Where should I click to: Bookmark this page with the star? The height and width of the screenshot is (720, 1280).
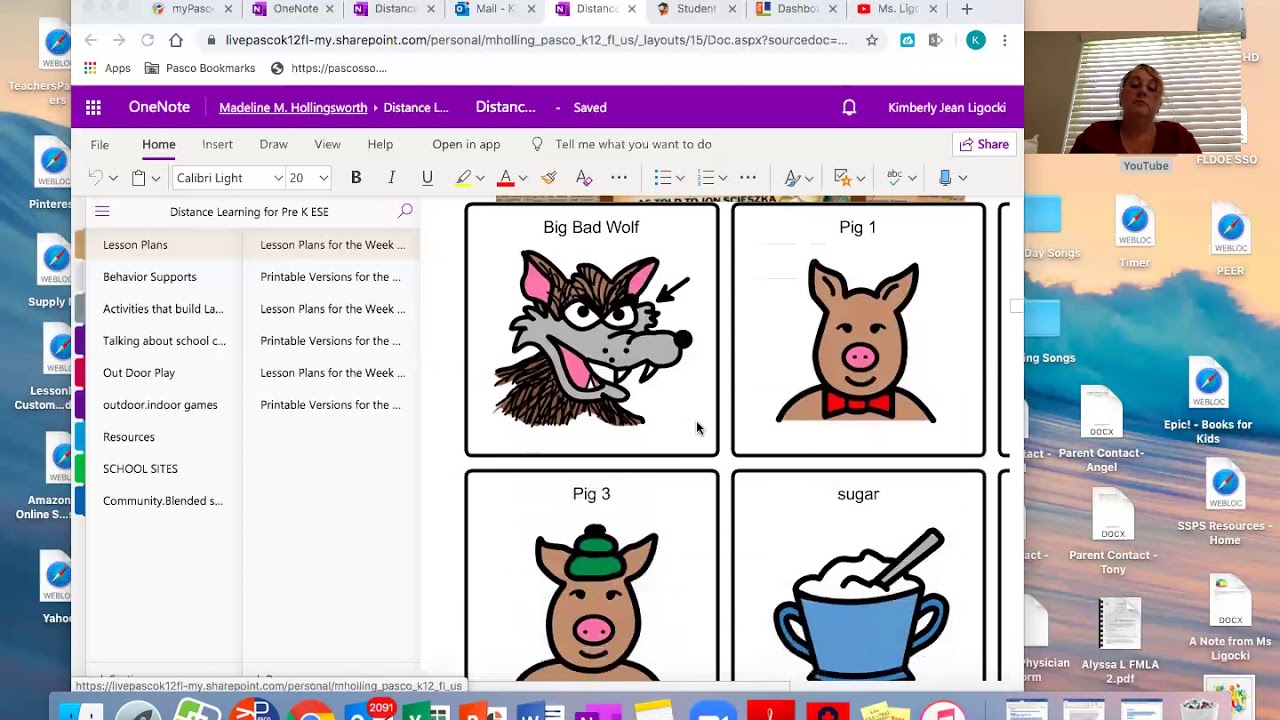(872, 40)
